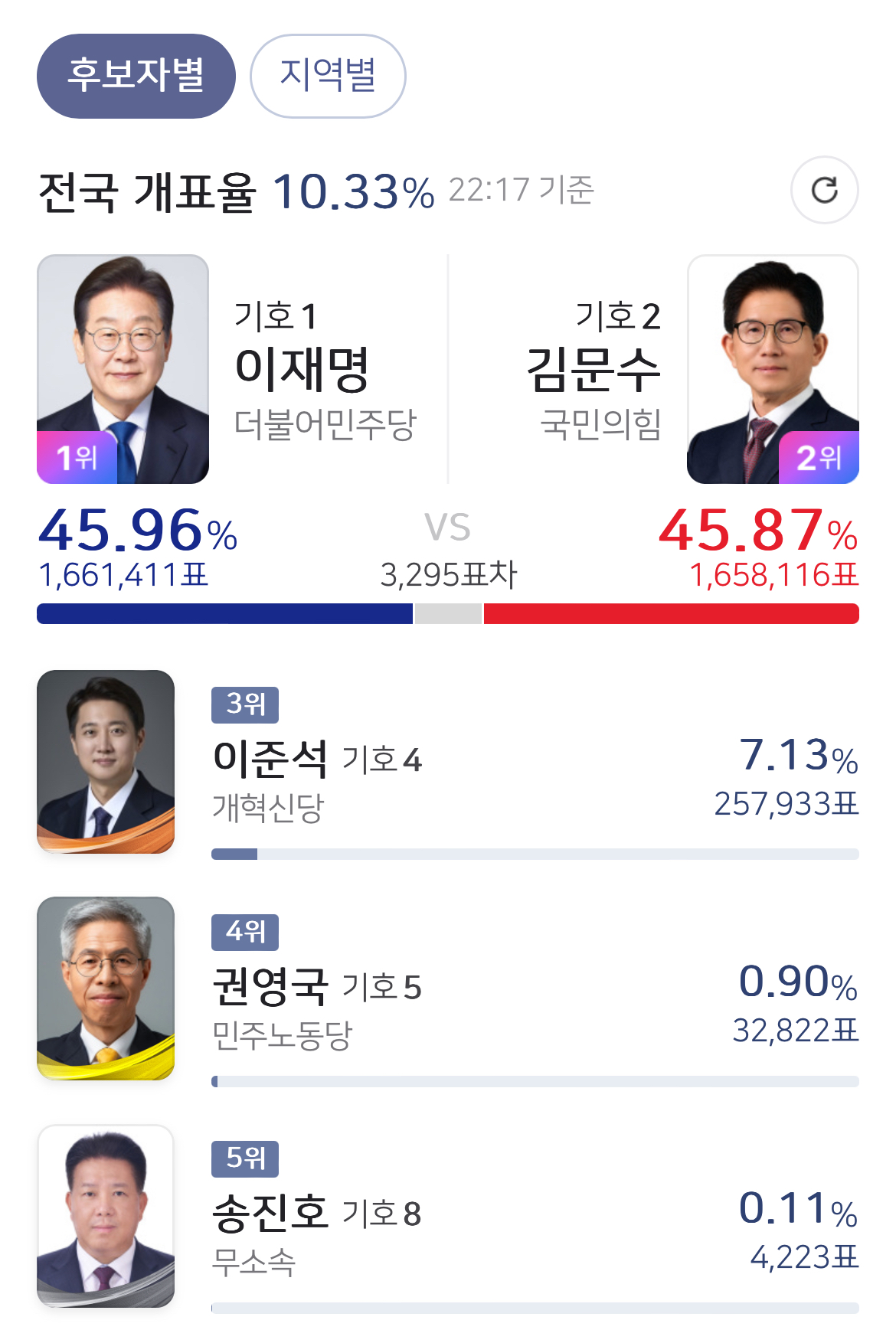The width and height of the screenshot is (896, 1343).
Task: Click the refresh results icon
Action: (824, 190)
